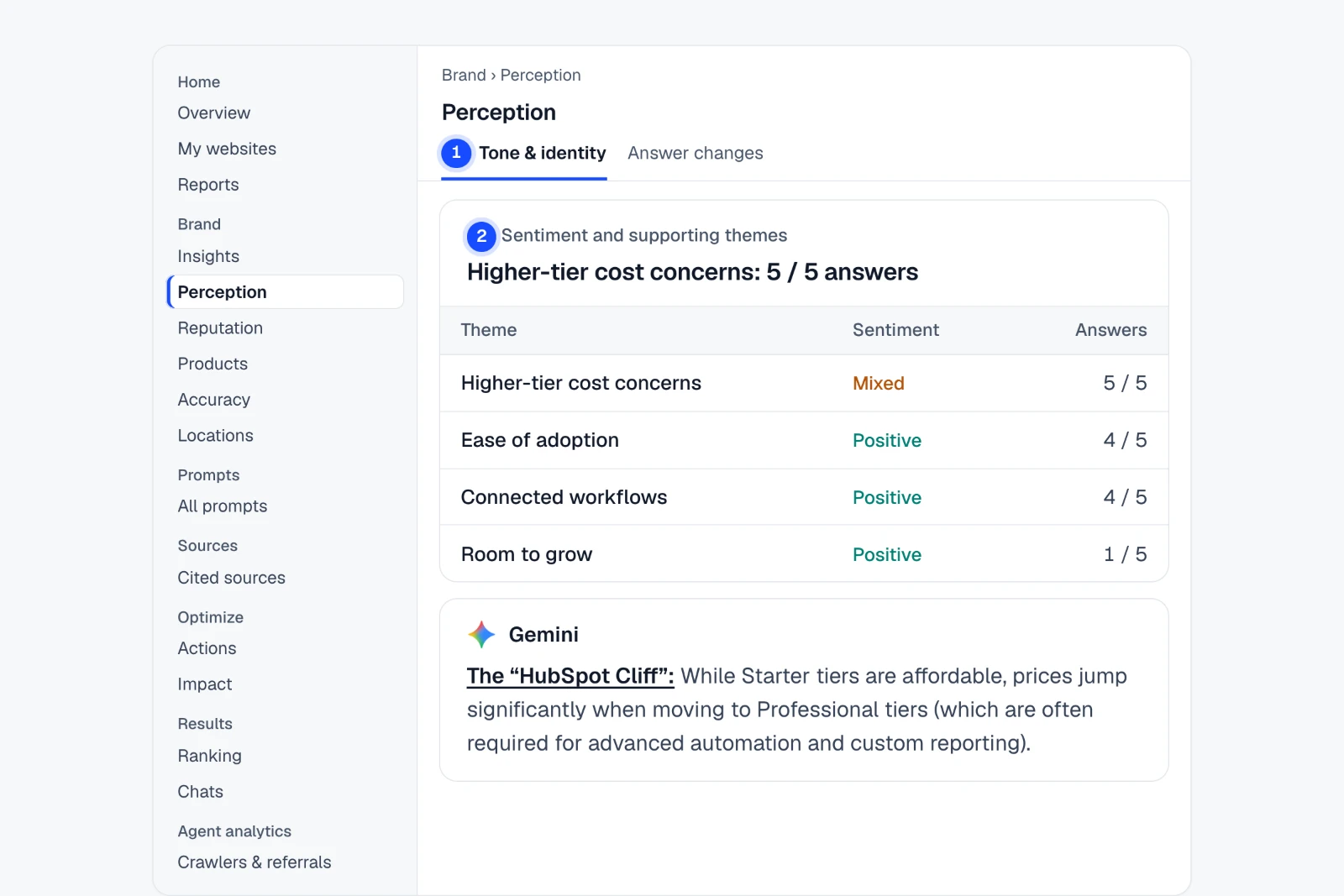
Task: Open the Reputation page
Action: click(x=220, y=328)
